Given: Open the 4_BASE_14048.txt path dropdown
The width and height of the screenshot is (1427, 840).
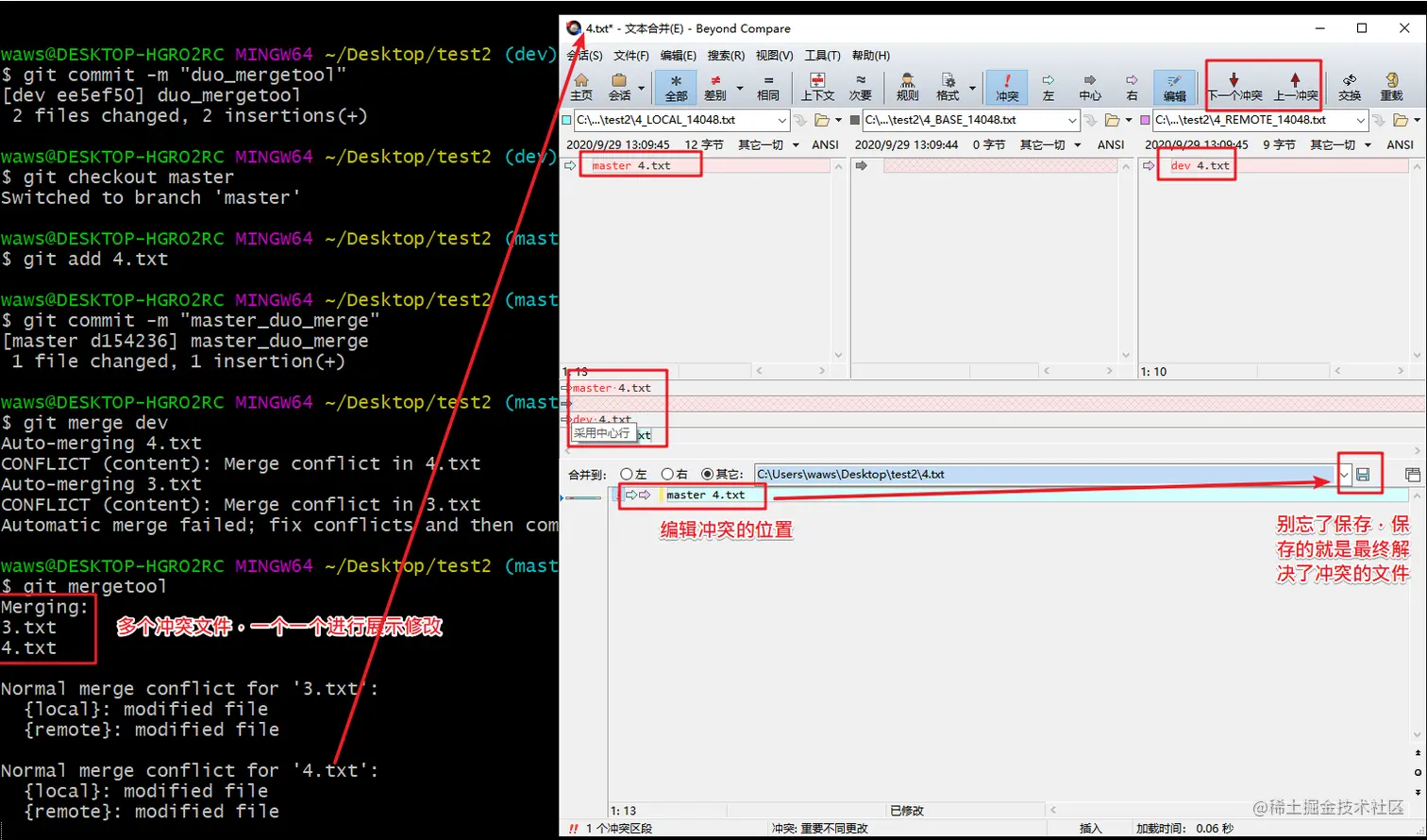Looking at the screenshot, I should 1072,120.
